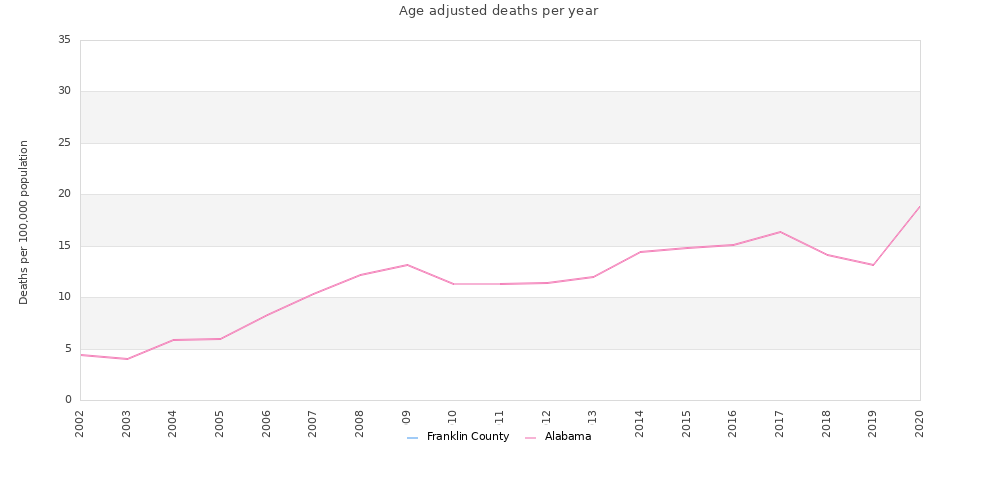Click the Alabama line point at 2014

[640, 252]
